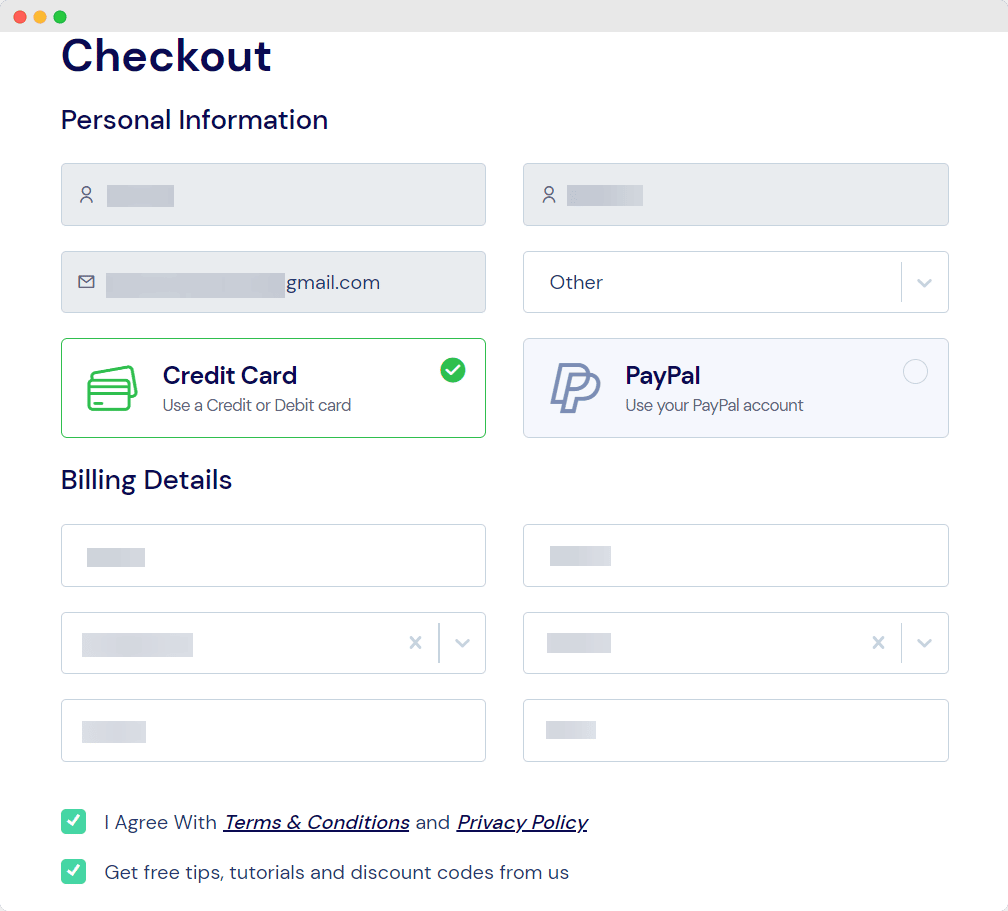Open the Other dropdown menu
Viewport: 1008px width, 911px height.
923,282
